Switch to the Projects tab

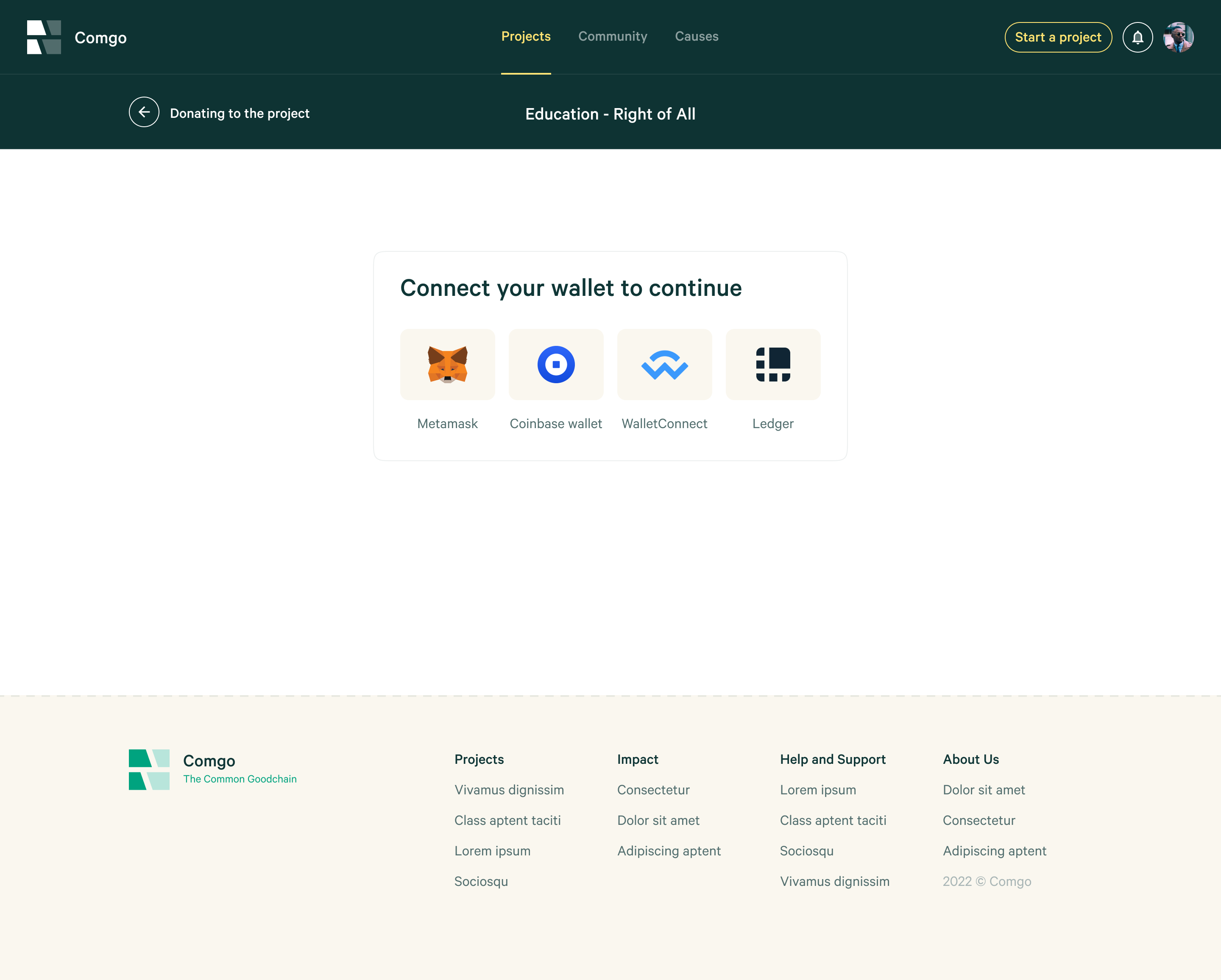(526, 36)
